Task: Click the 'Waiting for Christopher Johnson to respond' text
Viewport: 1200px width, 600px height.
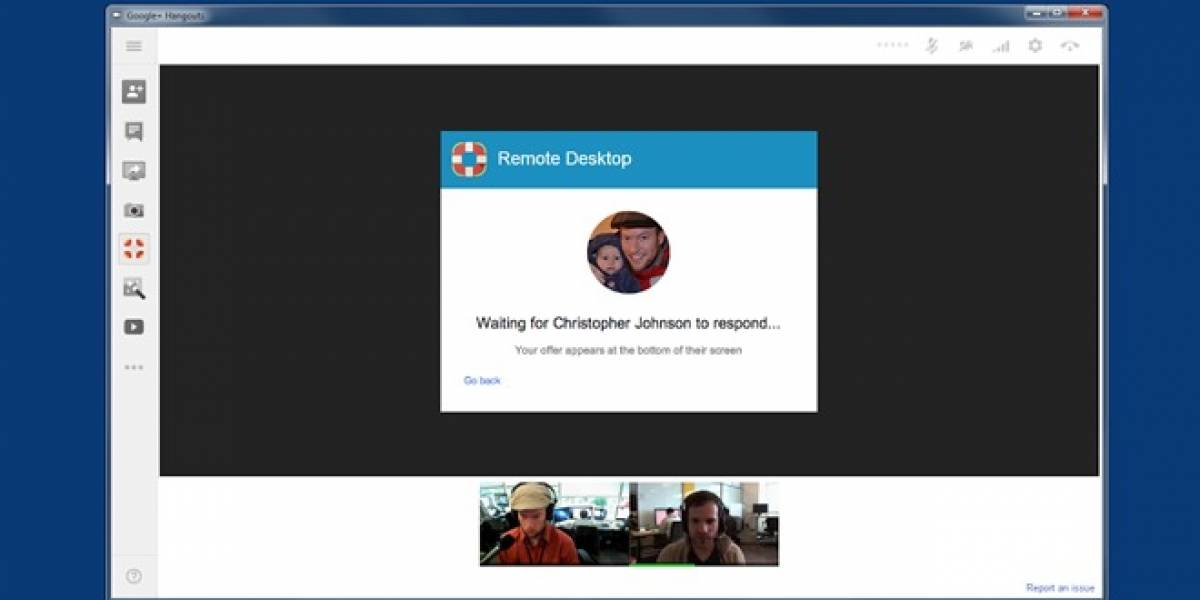Action: (x=628, y=324)
